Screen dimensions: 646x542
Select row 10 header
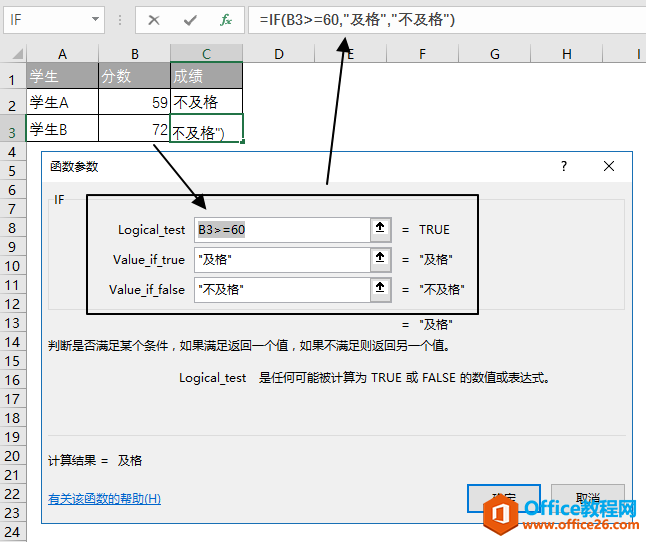click(x=12, y=266)
